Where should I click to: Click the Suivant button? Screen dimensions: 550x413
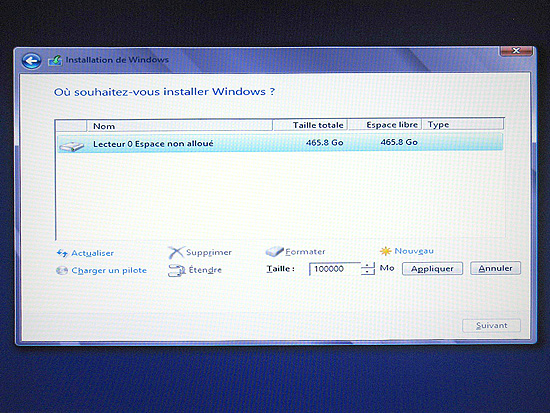[491, 326]
